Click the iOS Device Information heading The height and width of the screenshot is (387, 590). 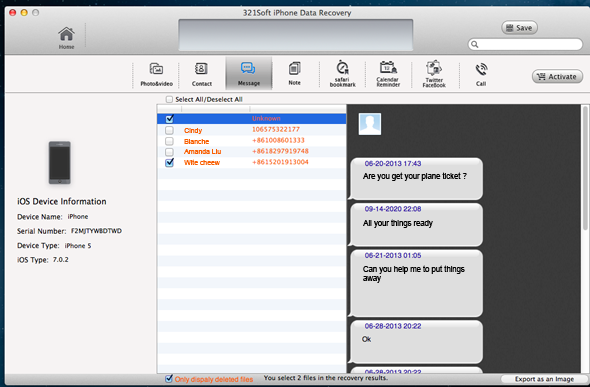click(x=62, y=202)
